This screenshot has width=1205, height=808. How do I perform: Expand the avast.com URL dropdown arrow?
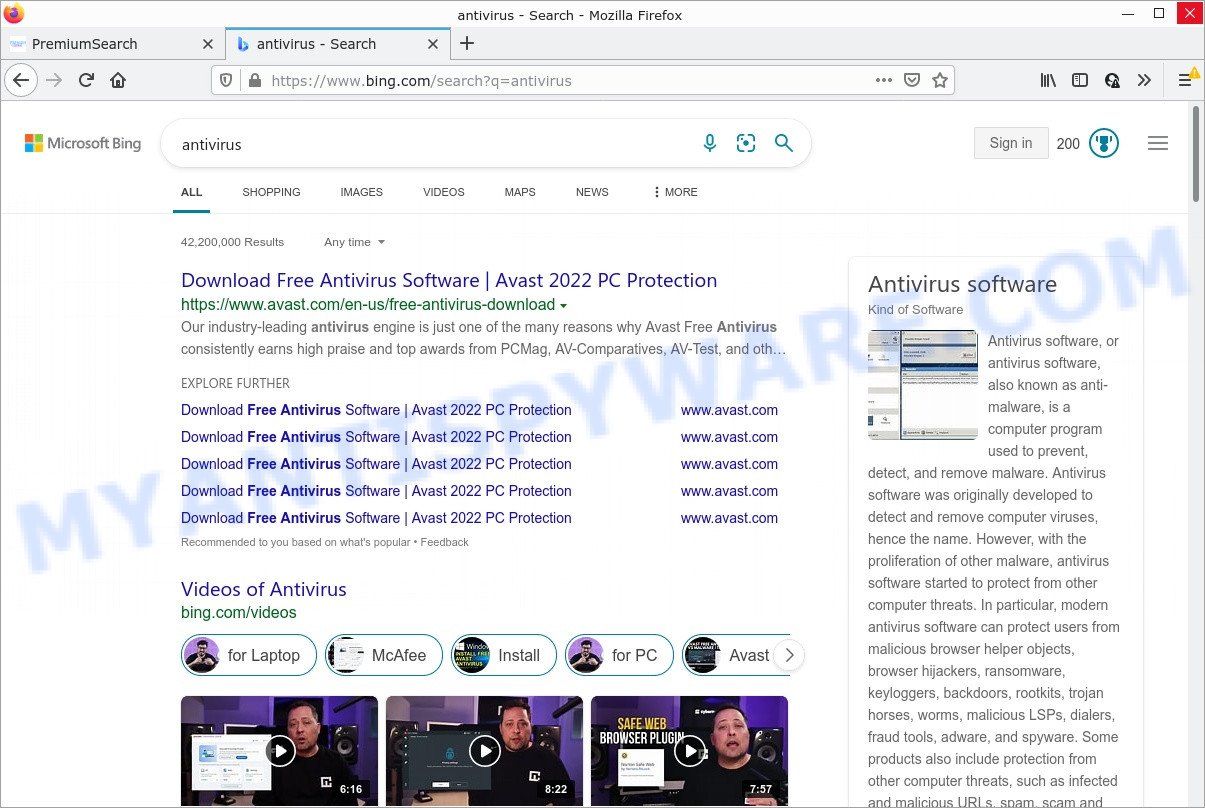564,306
